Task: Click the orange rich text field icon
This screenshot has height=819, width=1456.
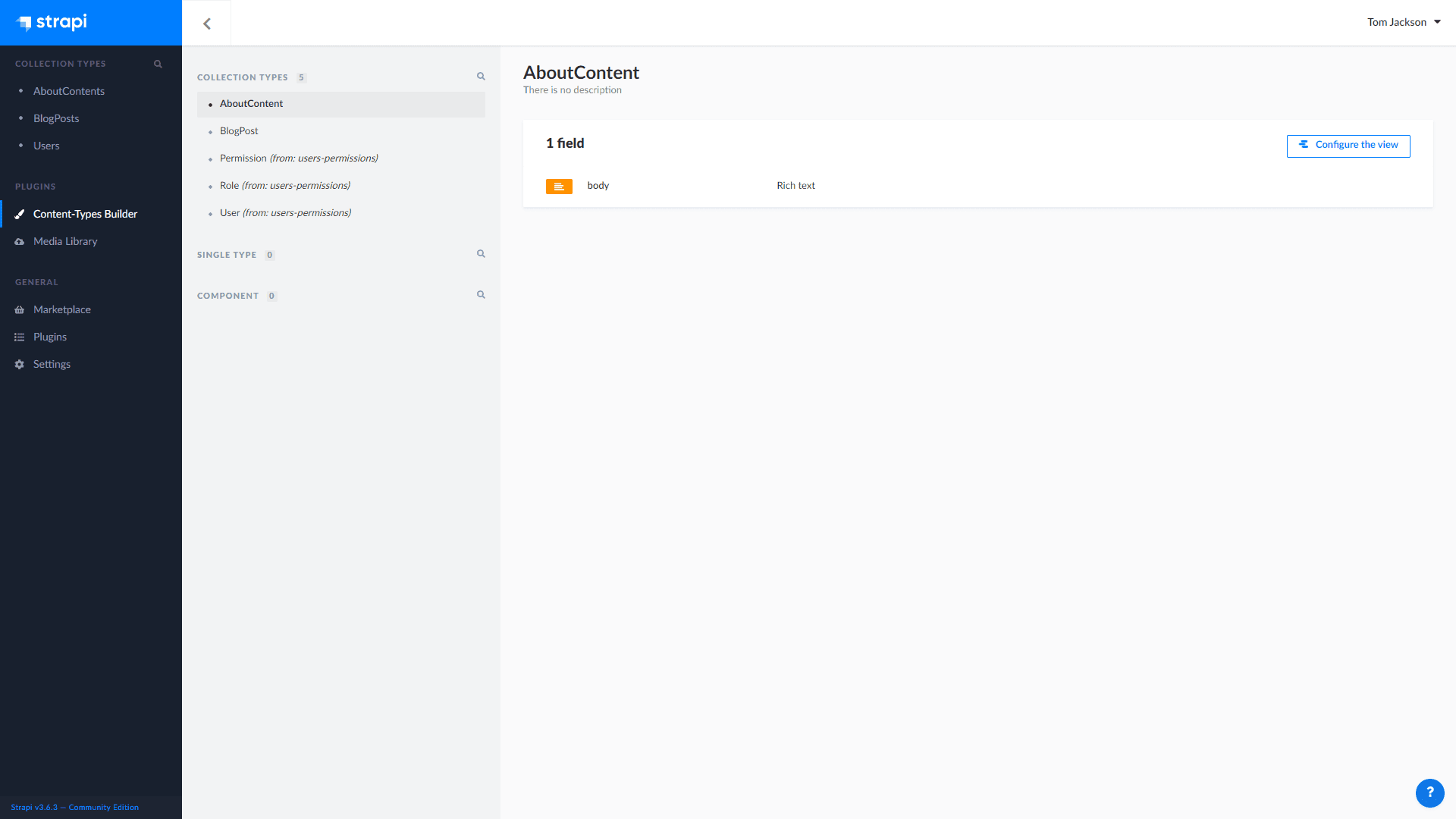Action: pyautogui.click(x=559, y=187)
